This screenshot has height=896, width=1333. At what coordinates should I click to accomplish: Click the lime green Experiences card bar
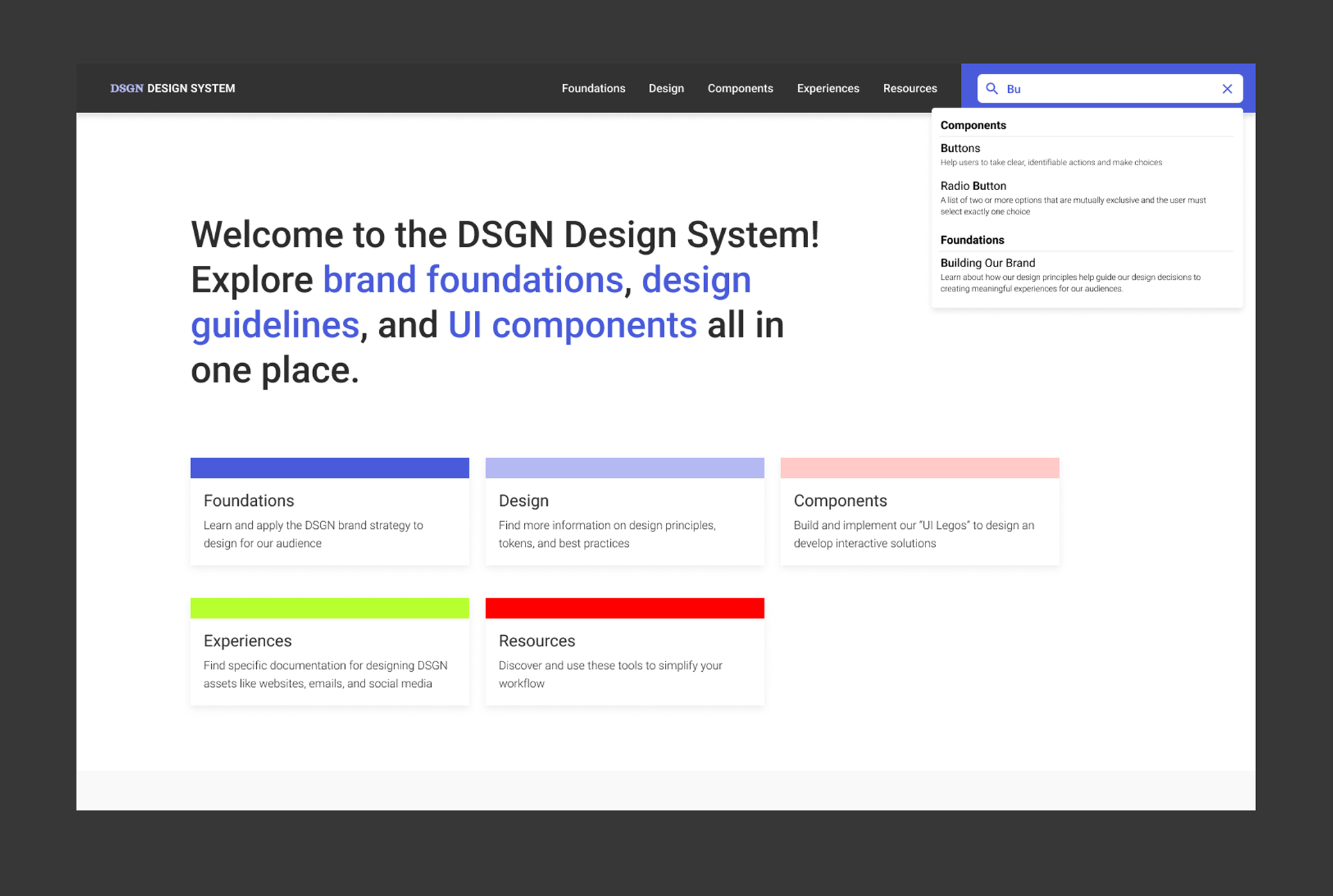tap(330, 608)
